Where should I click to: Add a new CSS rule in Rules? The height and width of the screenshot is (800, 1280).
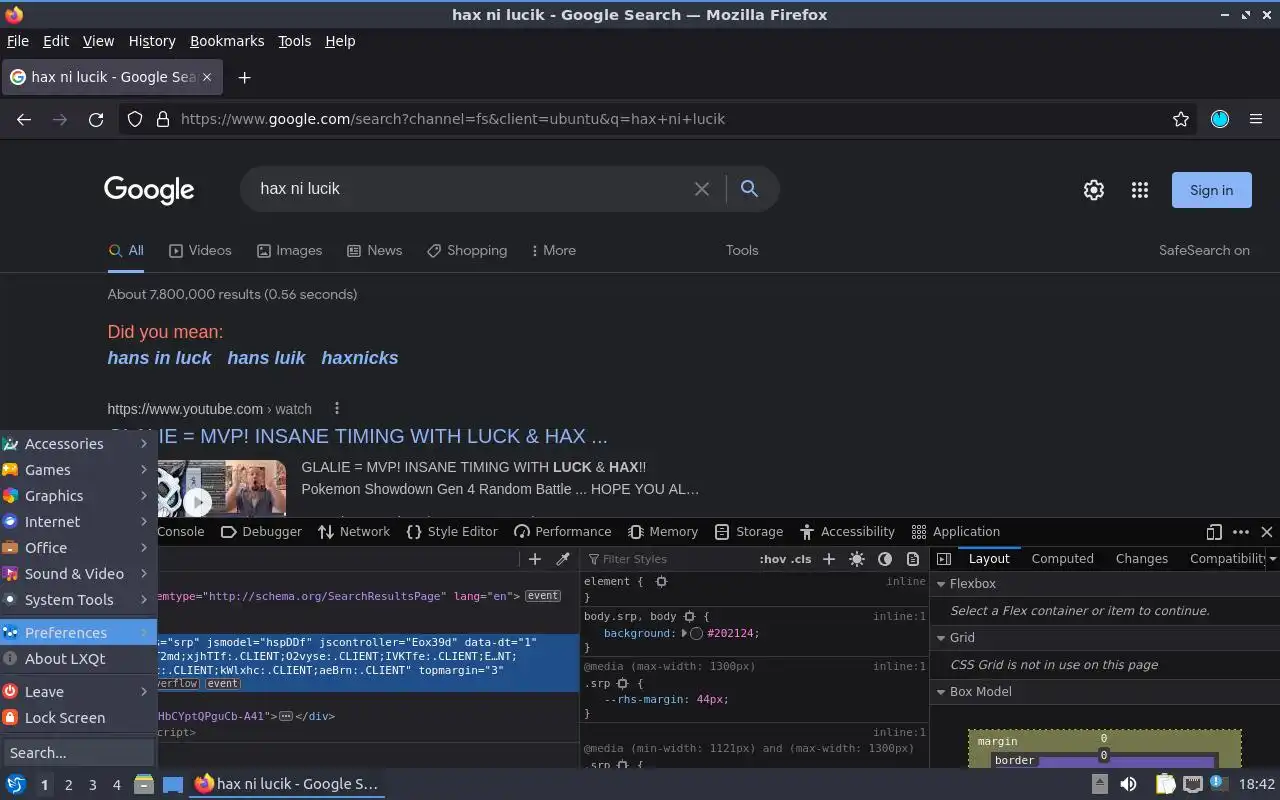829,559
